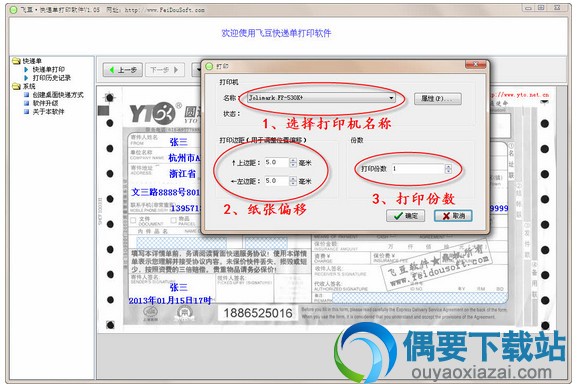Open 关于本软件 in the left tree
The height and width of the screenshot is (384, 577).
point(48,112)
